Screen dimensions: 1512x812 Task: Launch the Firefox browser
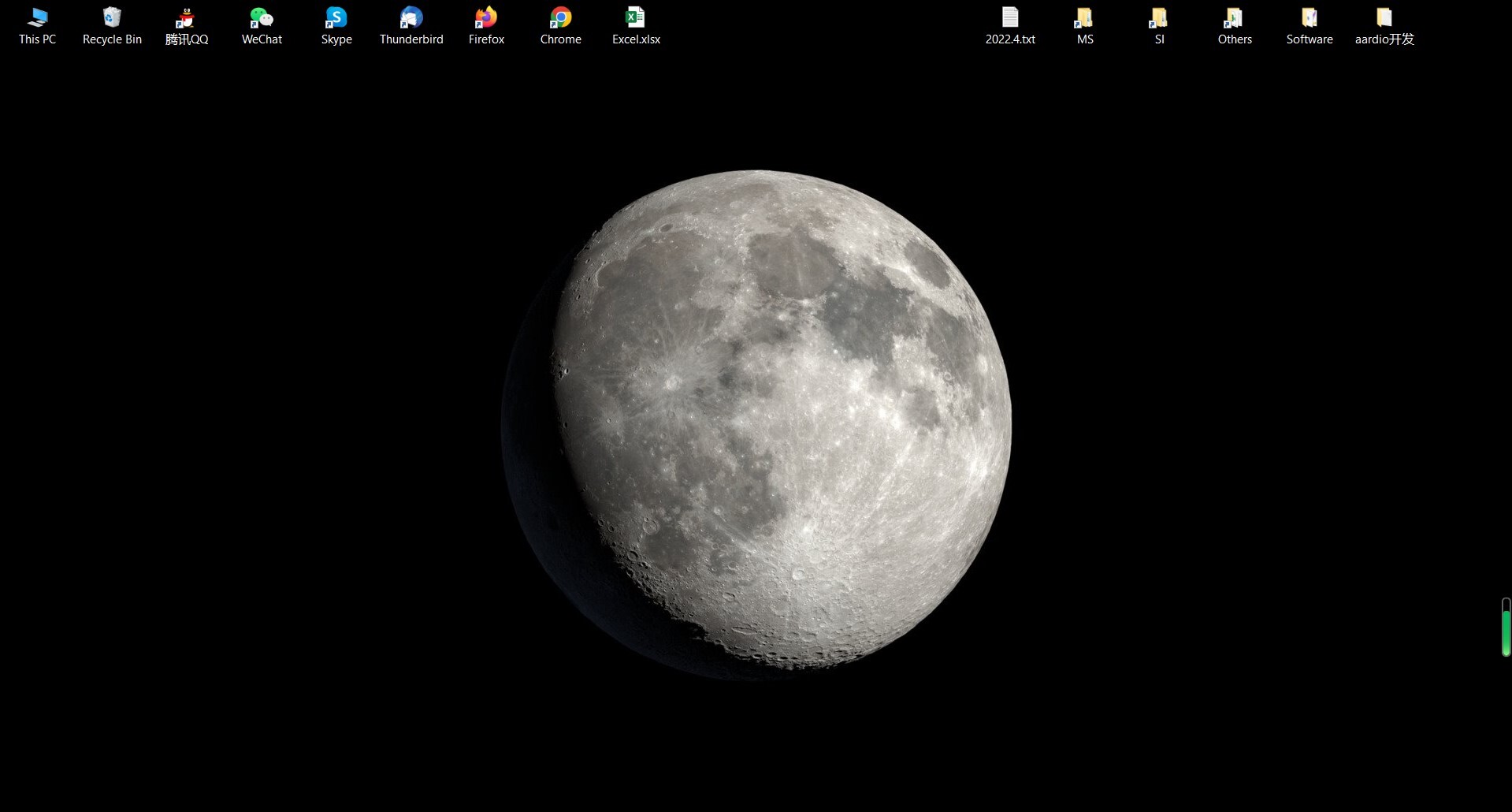point(485,17)
